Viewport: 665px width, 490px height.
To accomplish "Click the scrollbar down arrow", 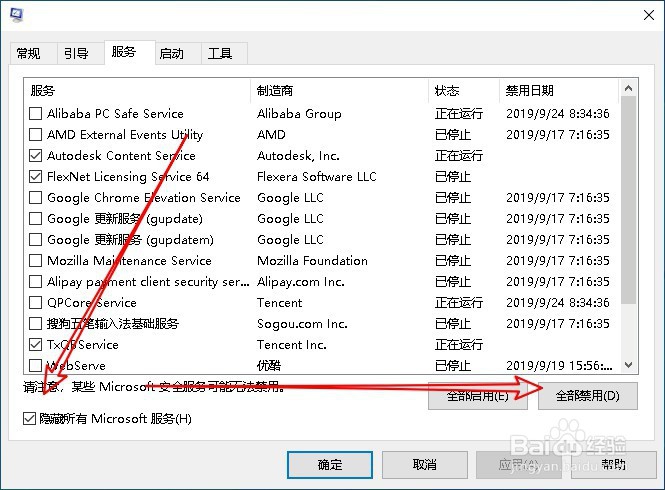I will tap(629, 365).
